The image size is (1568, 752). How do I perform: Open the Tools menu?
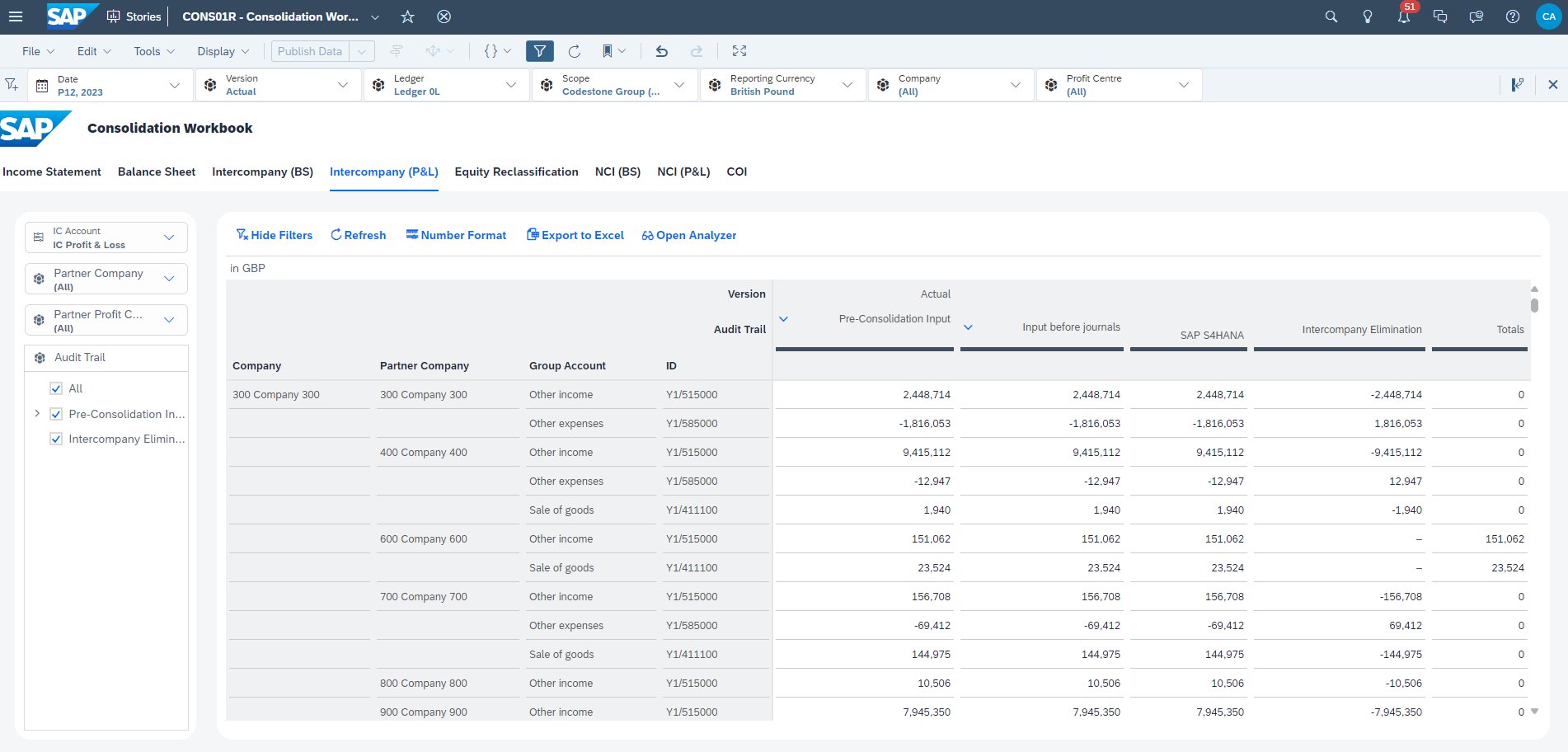point(154,51)
